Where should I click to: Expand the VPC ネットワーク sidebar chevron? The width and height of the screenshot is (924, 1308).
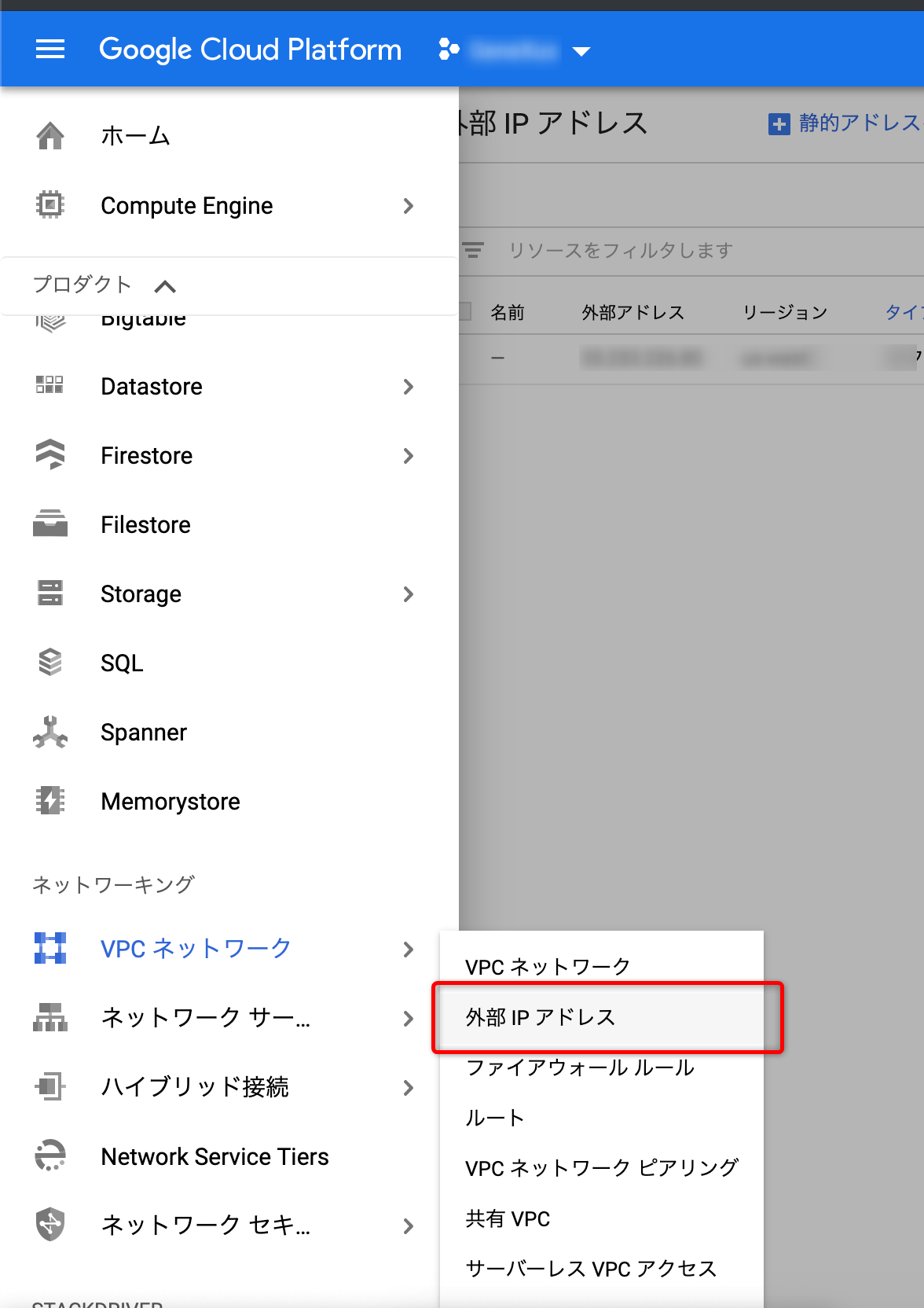tap(408, 950)
